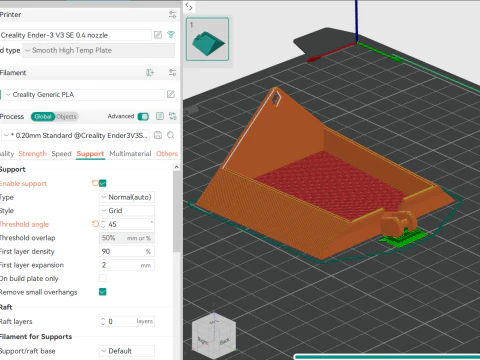The image size is (480, 360).
Task: Open the Support/raft base filament dropdown
Action: [x=127, y=351]
